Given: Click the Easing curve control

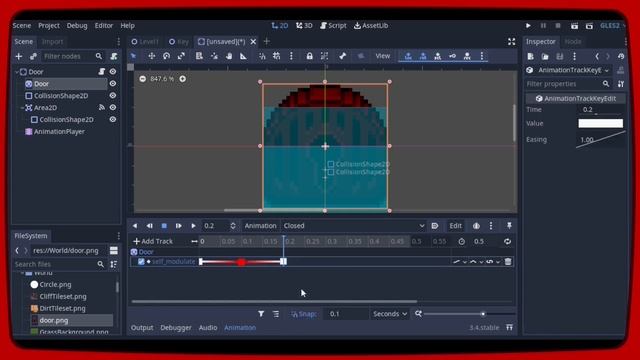Looking at the screenshot, I should pos(600,140).
